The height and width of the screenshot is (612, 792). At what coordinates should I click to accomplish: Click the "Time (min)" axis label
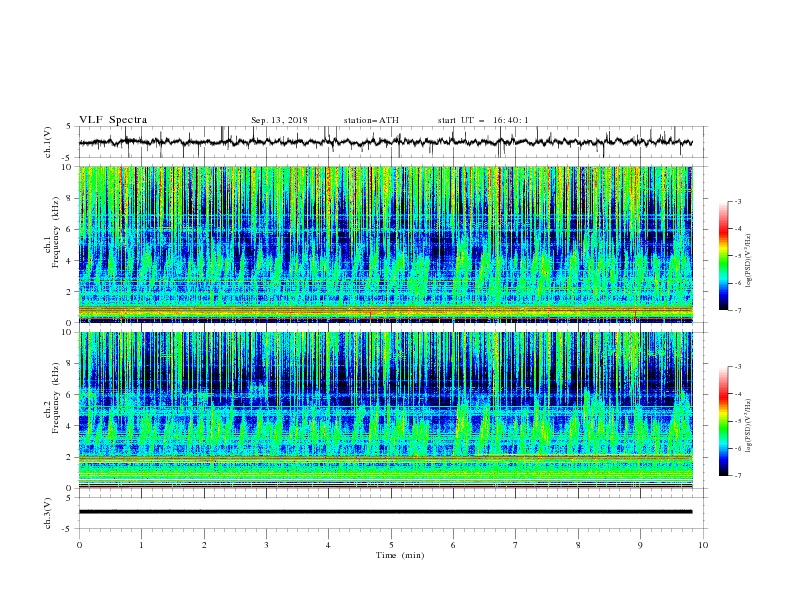[400, 555]
